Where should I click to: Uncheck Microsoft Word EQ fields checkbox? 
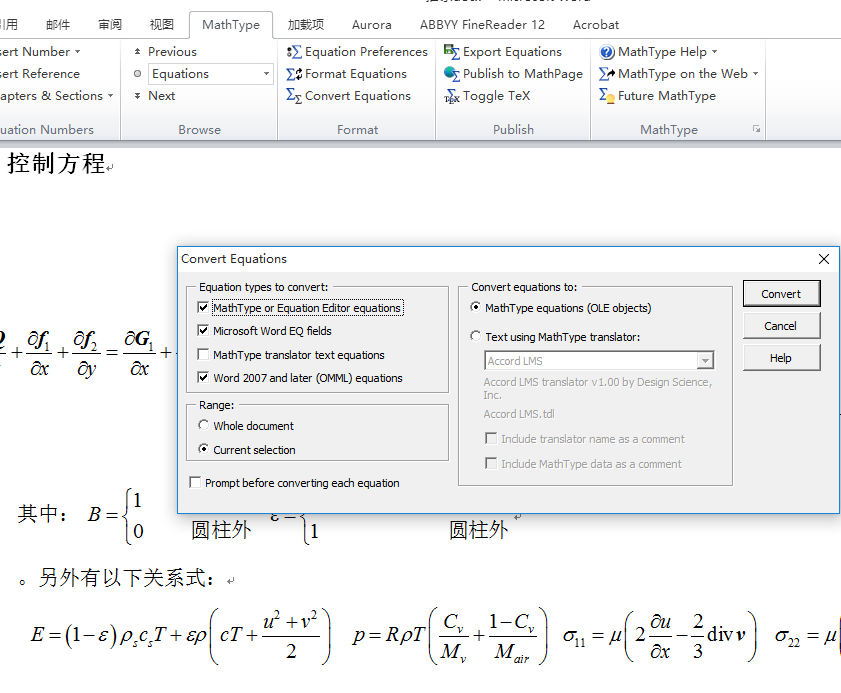pos(204,331)
